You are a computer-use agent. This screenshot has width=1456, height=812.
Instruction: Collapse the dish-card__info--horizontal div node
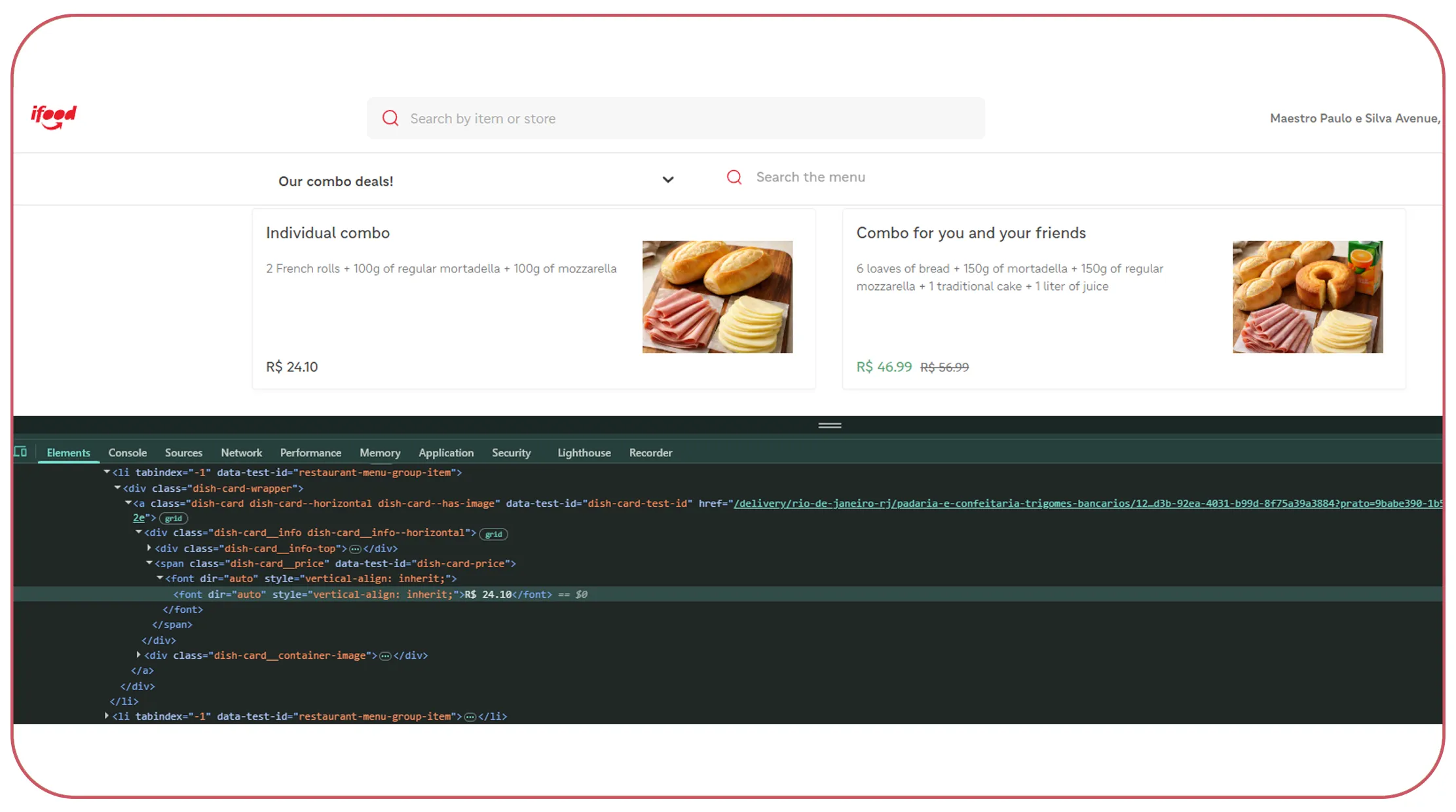pos(139,532)
